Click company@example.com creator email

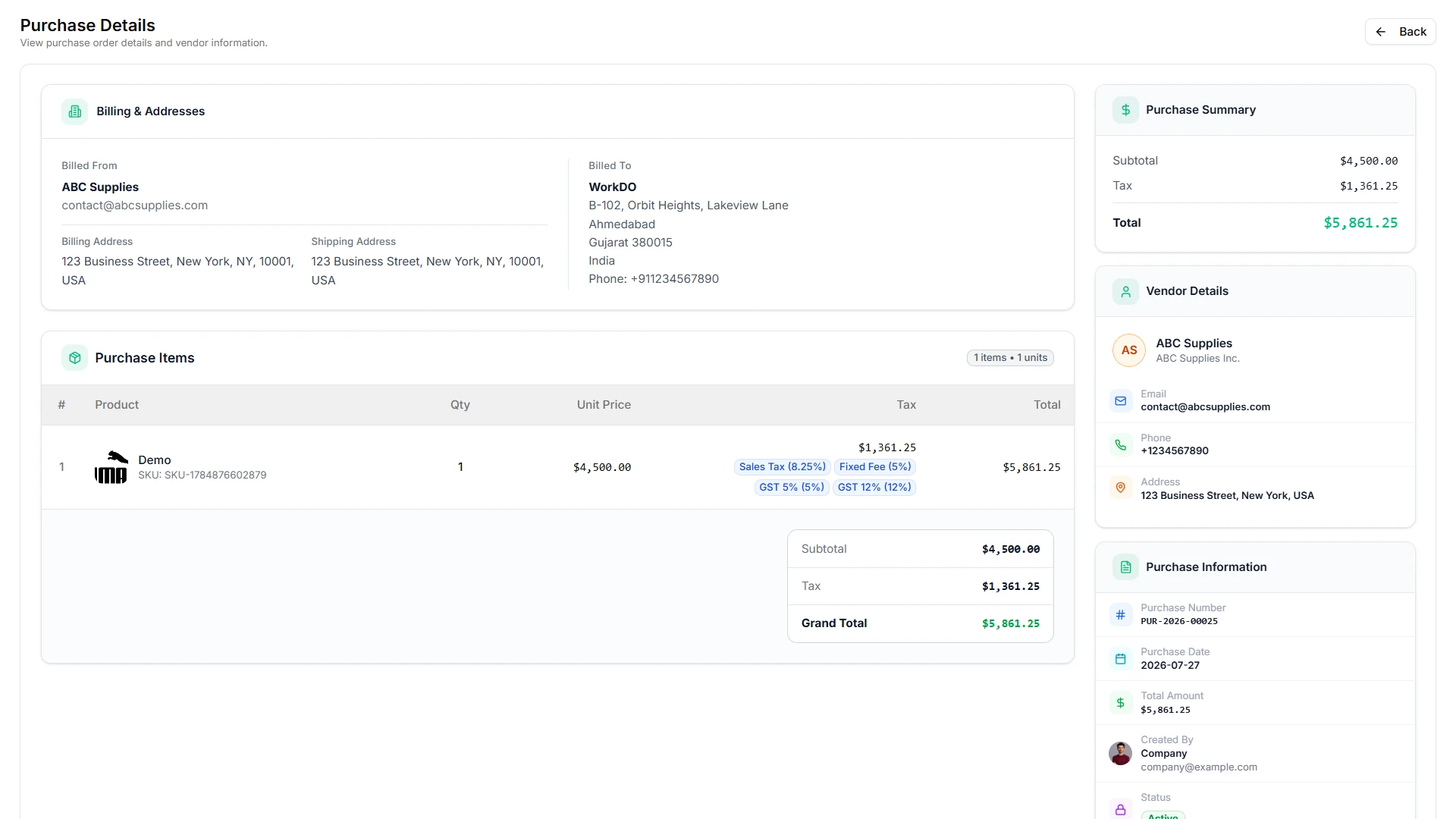point(1199,767)
